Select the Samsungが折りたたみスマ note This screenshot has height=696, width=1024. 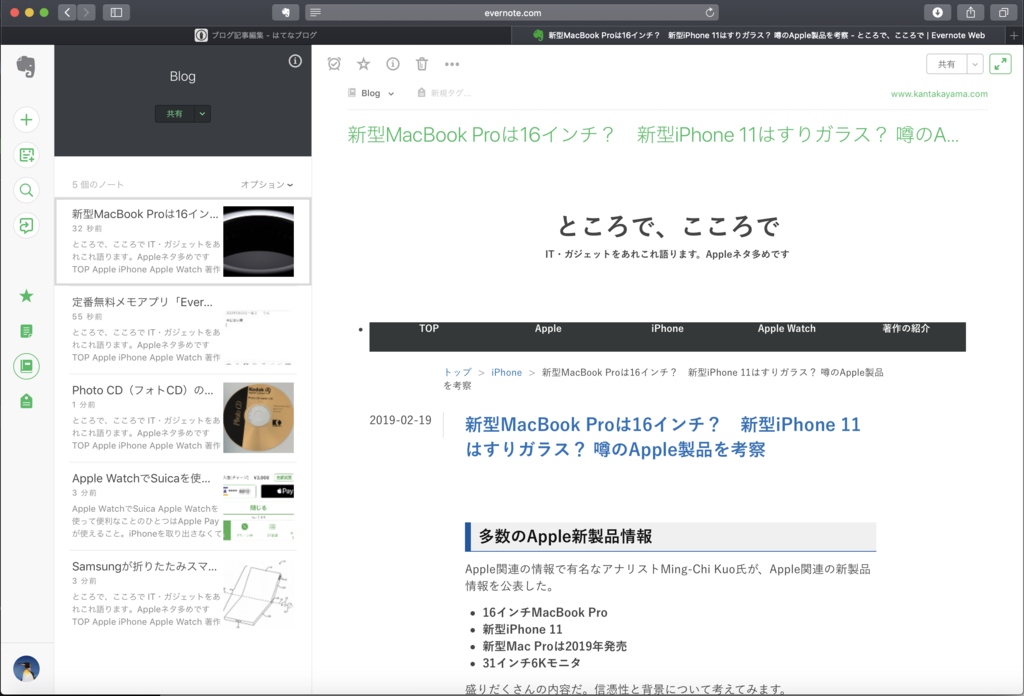coord(183,594)
